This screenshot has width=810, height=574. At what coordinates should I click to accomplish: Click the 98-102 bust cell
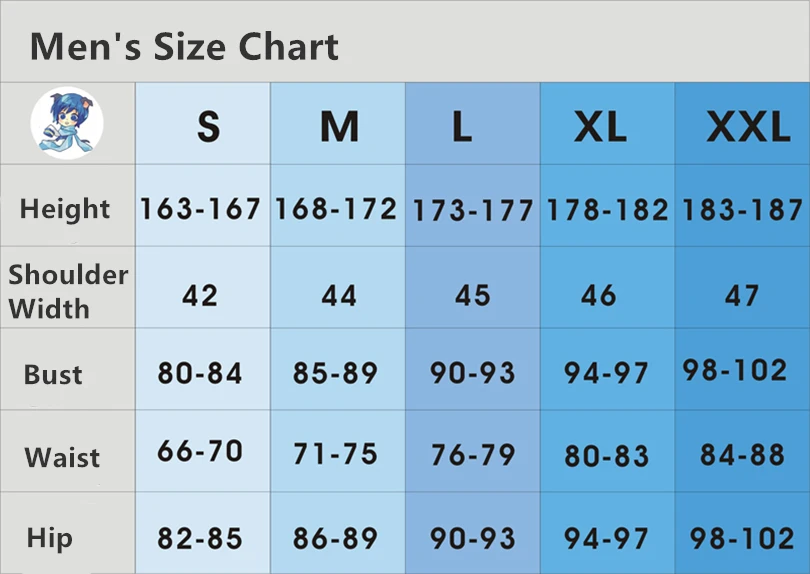[735, 370]
